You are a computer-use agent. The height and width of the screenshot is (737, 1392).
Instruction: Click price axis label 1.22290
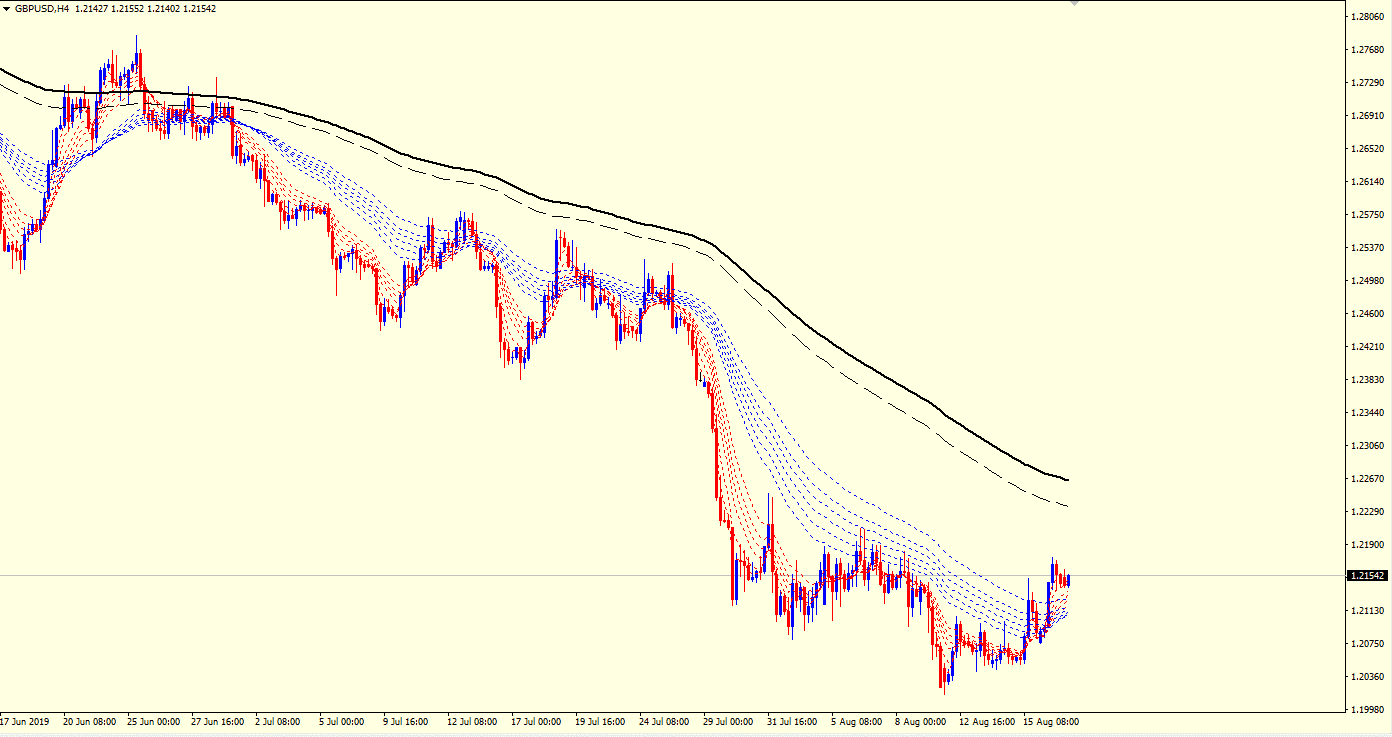click(x=1366, y=512)
